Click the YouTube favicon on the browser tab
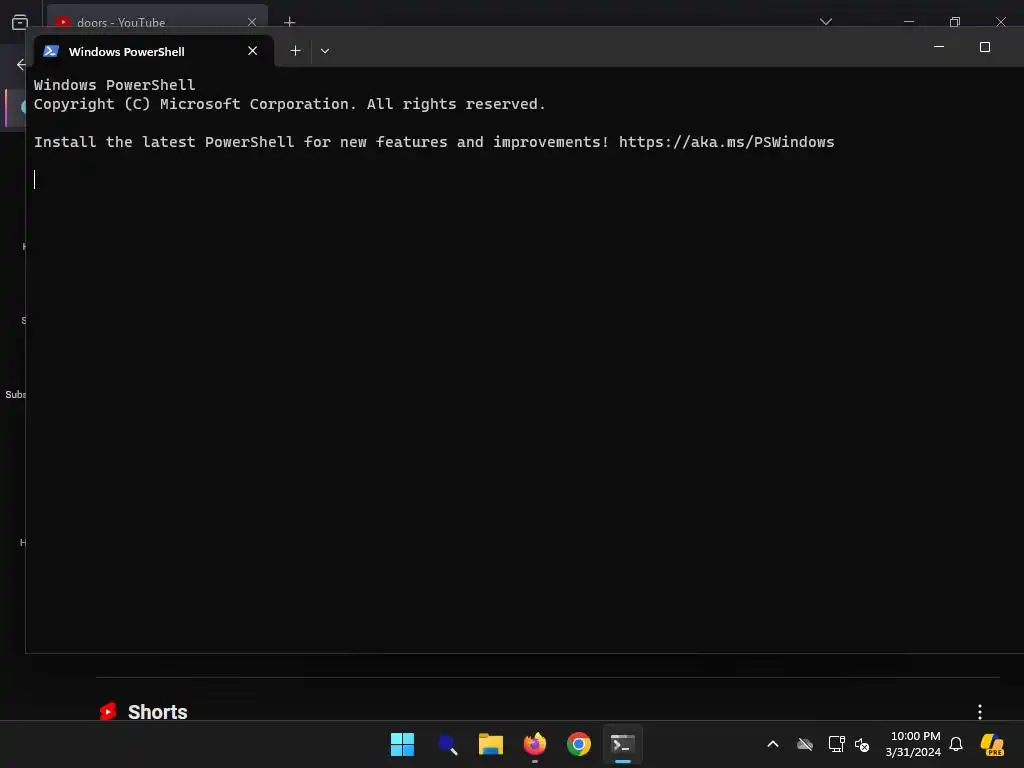1024x768 pixels. 63,22
